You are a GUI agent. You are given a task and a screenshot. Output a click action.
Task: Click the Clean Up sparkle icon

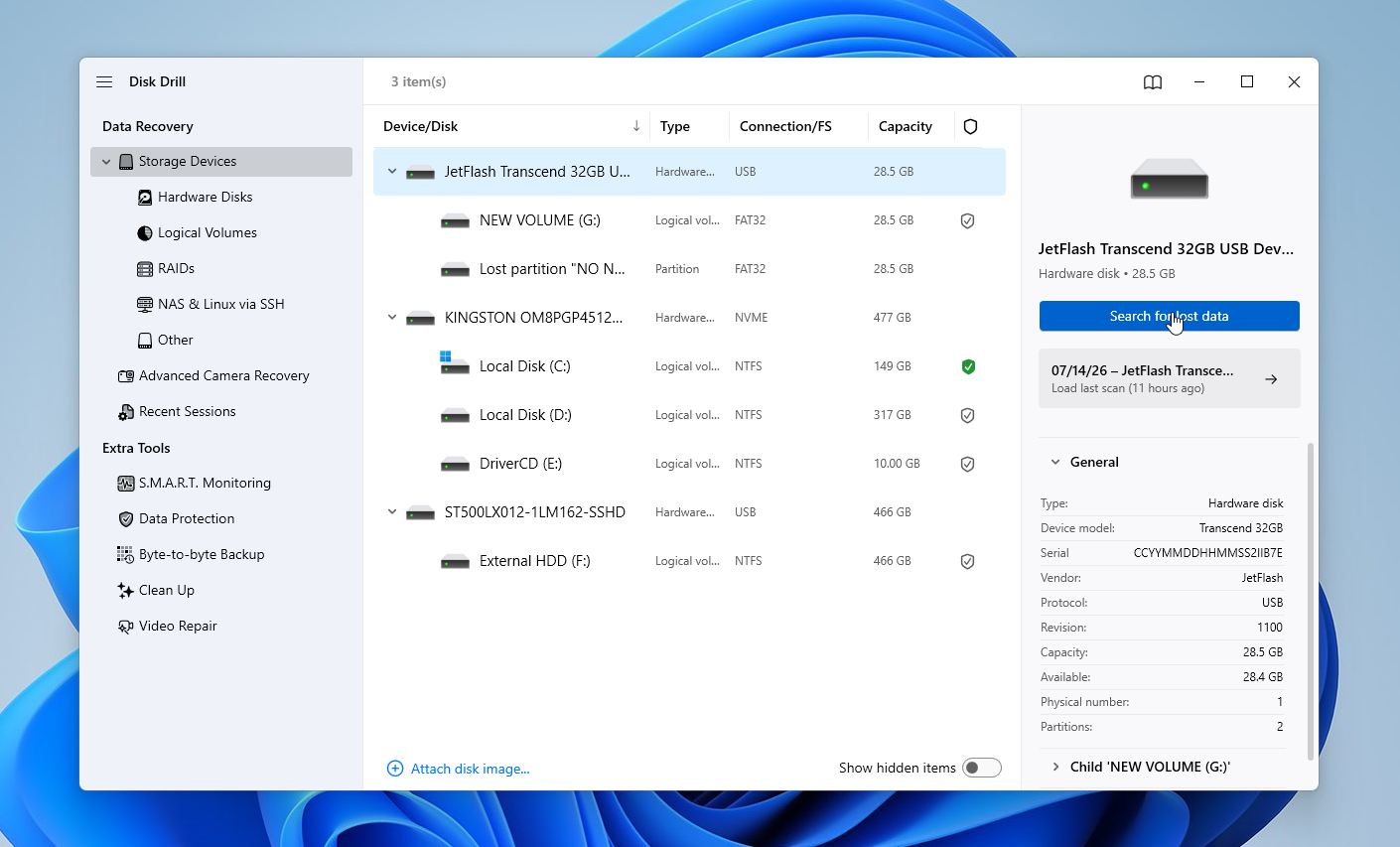click(x=126, y=590)
